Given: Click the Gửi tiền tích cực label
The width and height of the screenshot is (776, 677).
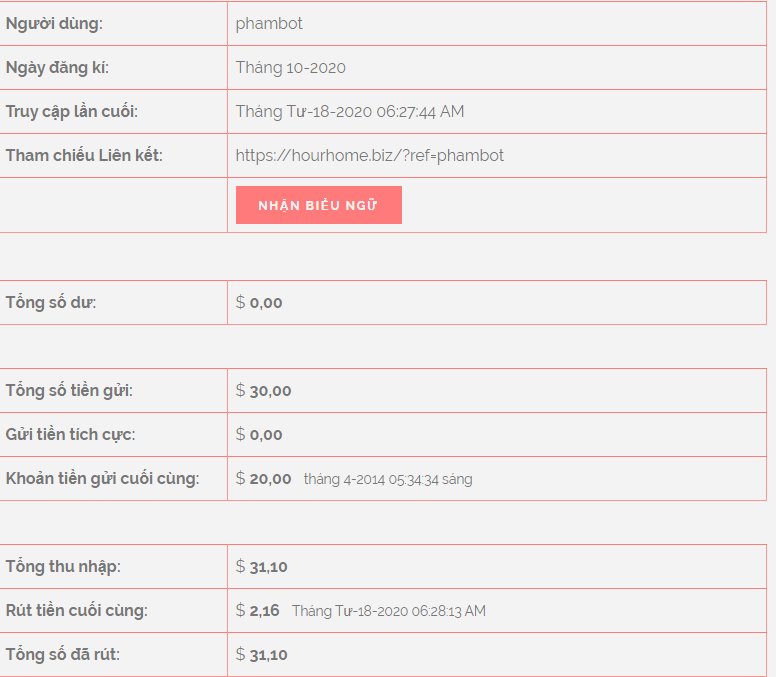Looking at the screenshot, I should 70,434.
